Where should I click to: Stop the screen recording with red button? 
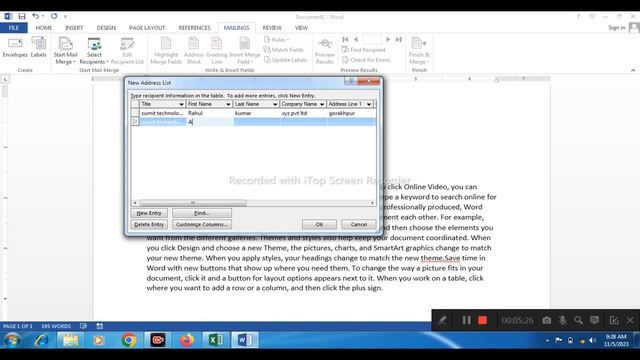point(482,320)
